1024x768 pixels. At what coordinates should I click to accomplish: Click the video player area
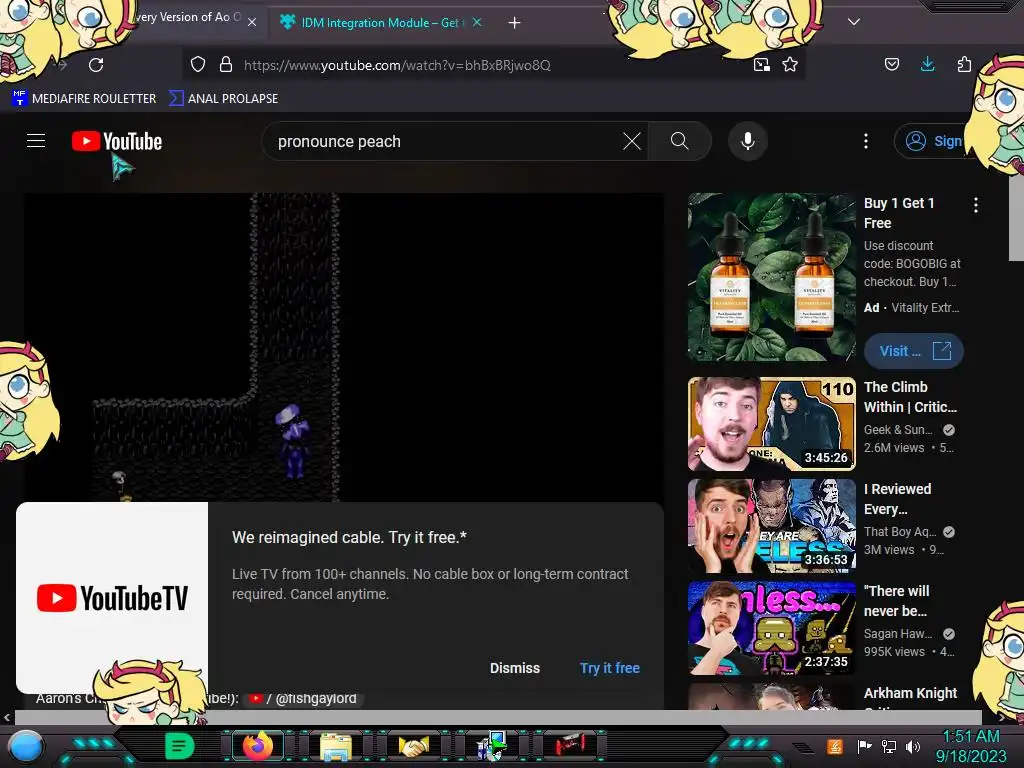coord(344,347)
